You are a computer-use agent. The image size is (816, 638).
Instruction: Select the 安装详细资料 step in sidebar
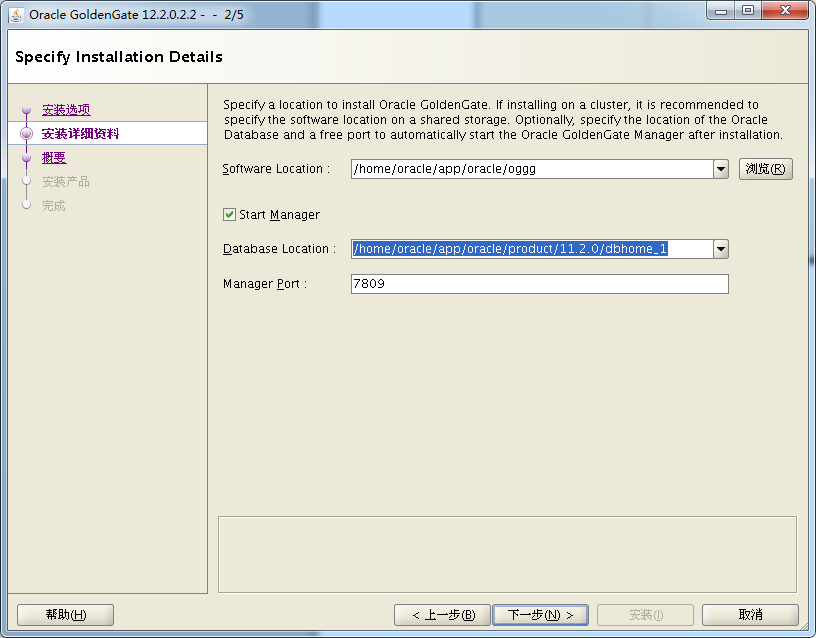pos(81,134)
